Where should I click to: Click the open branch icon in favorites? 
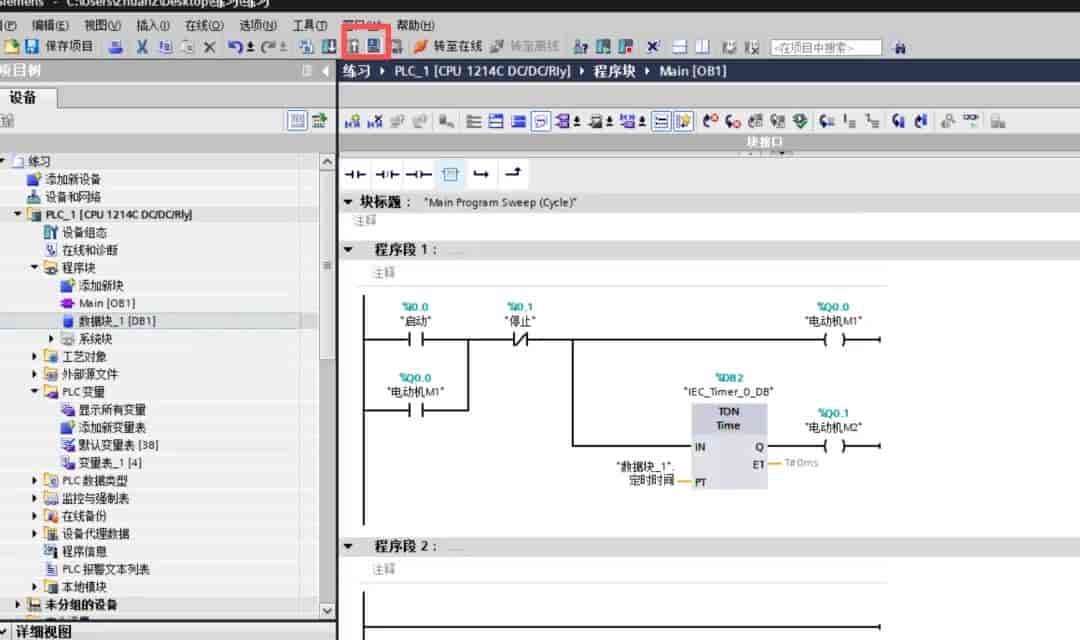[481, 174]
